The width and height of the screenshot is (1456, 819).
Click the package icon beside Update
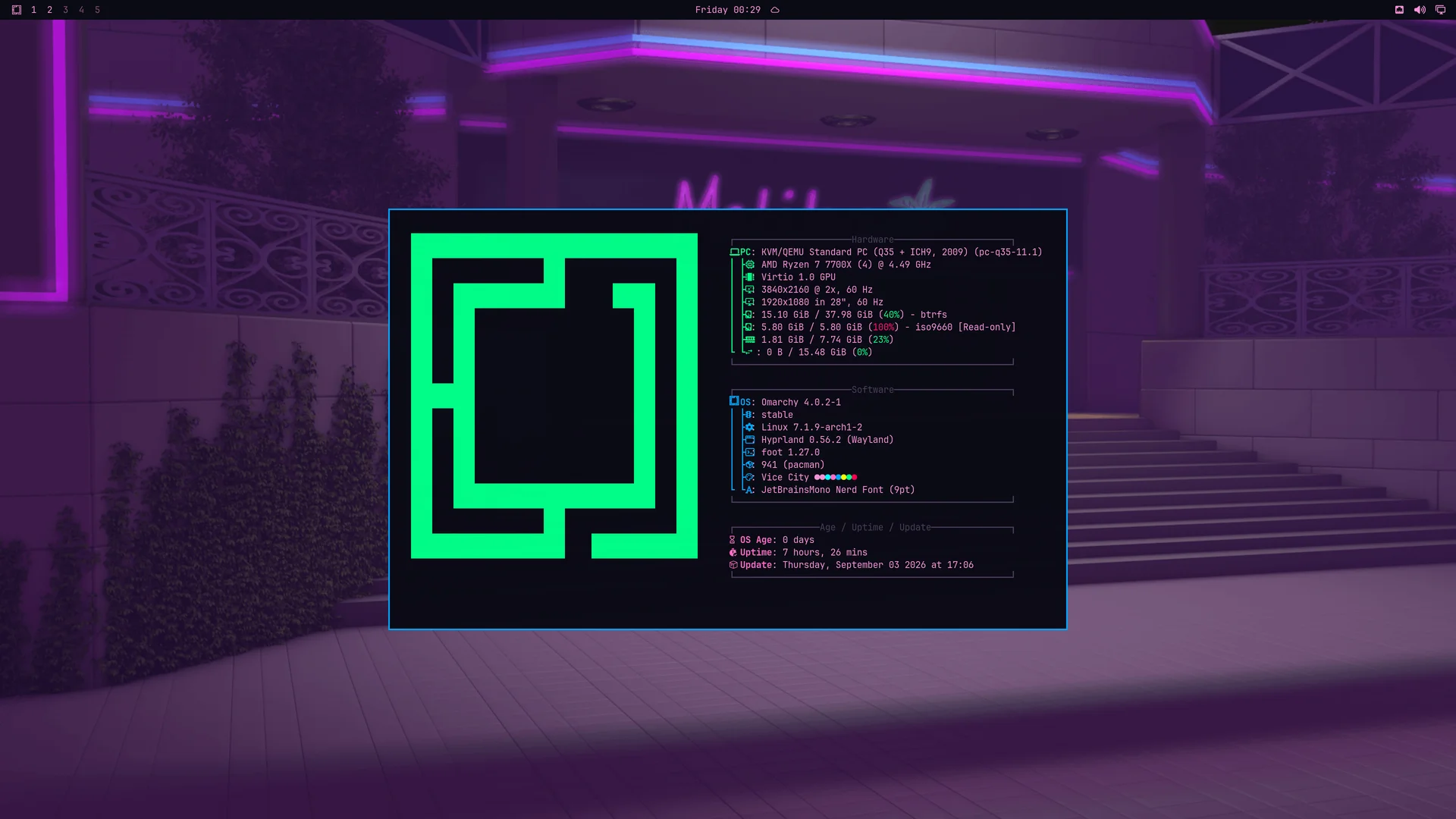click(733, 565)
